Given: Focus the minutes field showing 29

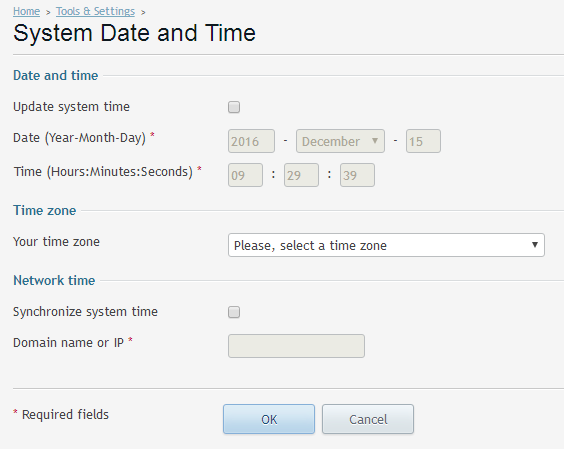Looking at the screenshot, I should (x=301, y=175).
